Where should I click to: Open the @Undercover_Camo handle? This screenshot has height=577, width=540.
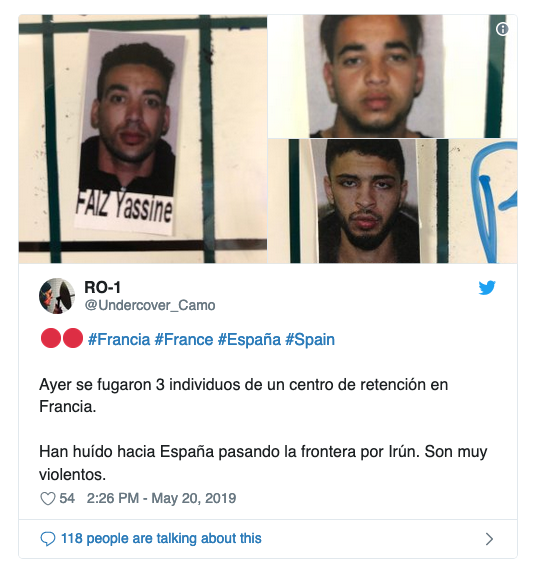tap(150, 305)
